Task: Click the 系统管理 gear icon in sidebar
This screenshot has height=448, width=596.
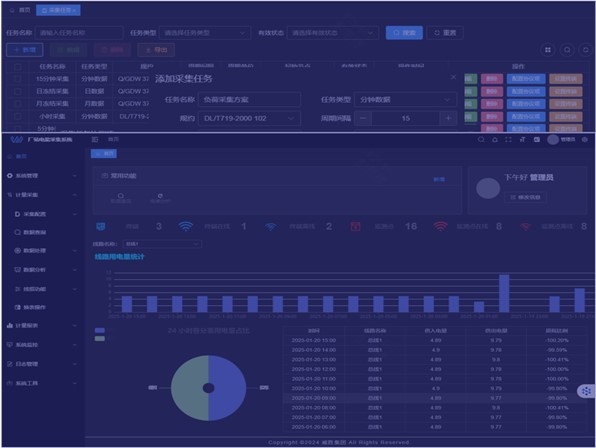Action: point(10,176)
